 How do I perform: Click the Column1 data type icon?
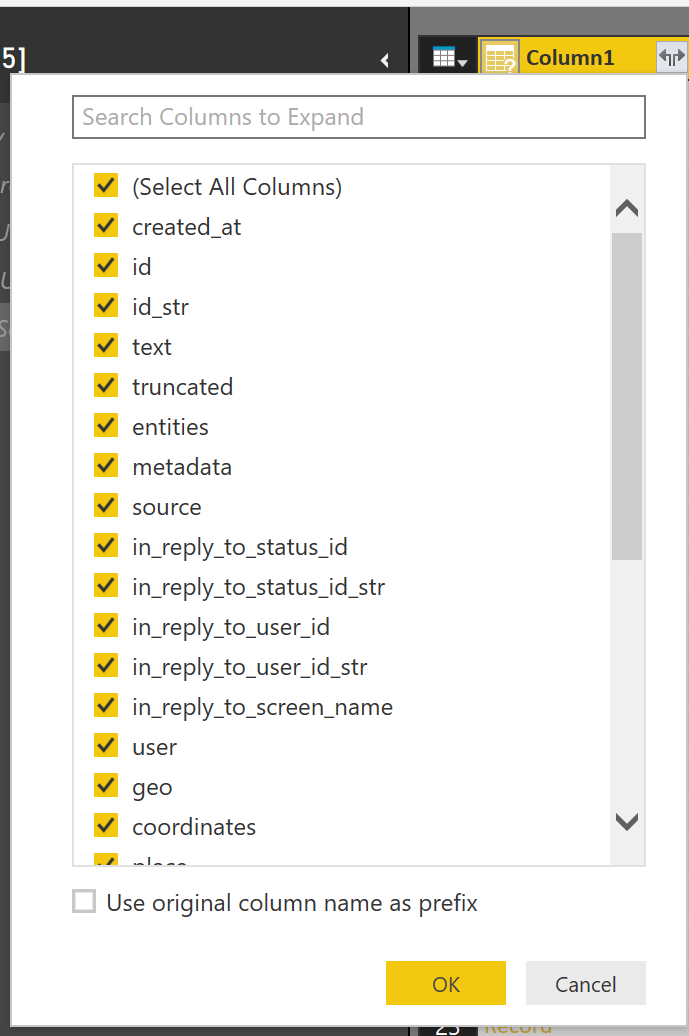pyautogui.click(x=500, y=58)
